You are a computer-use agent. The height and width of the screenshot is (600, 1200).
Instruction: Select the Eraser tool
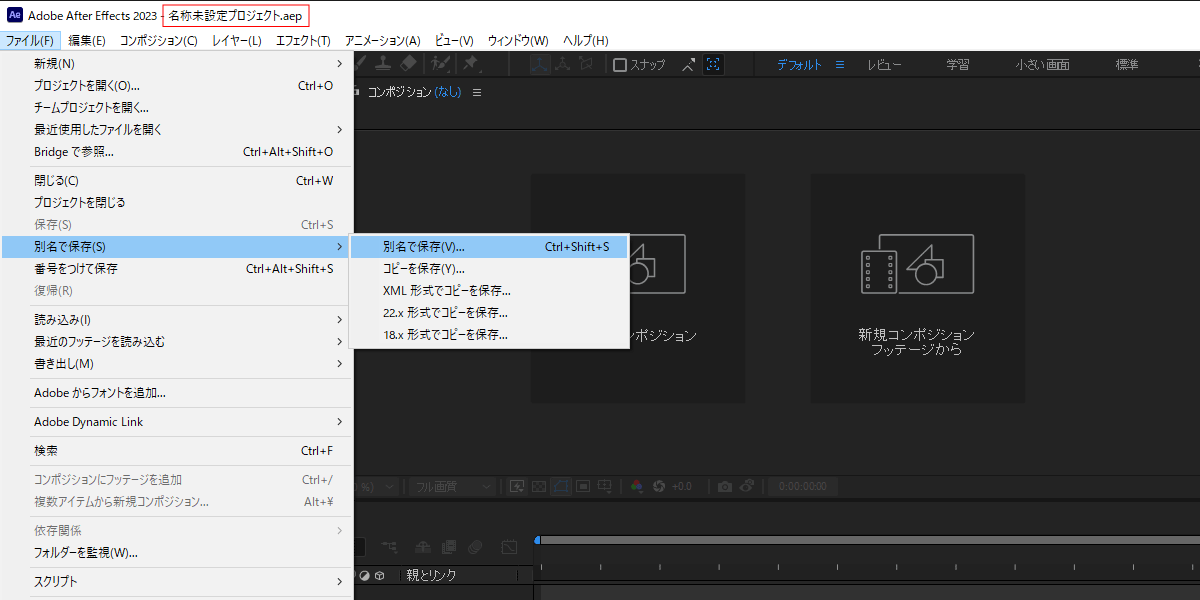click(407, 64)
